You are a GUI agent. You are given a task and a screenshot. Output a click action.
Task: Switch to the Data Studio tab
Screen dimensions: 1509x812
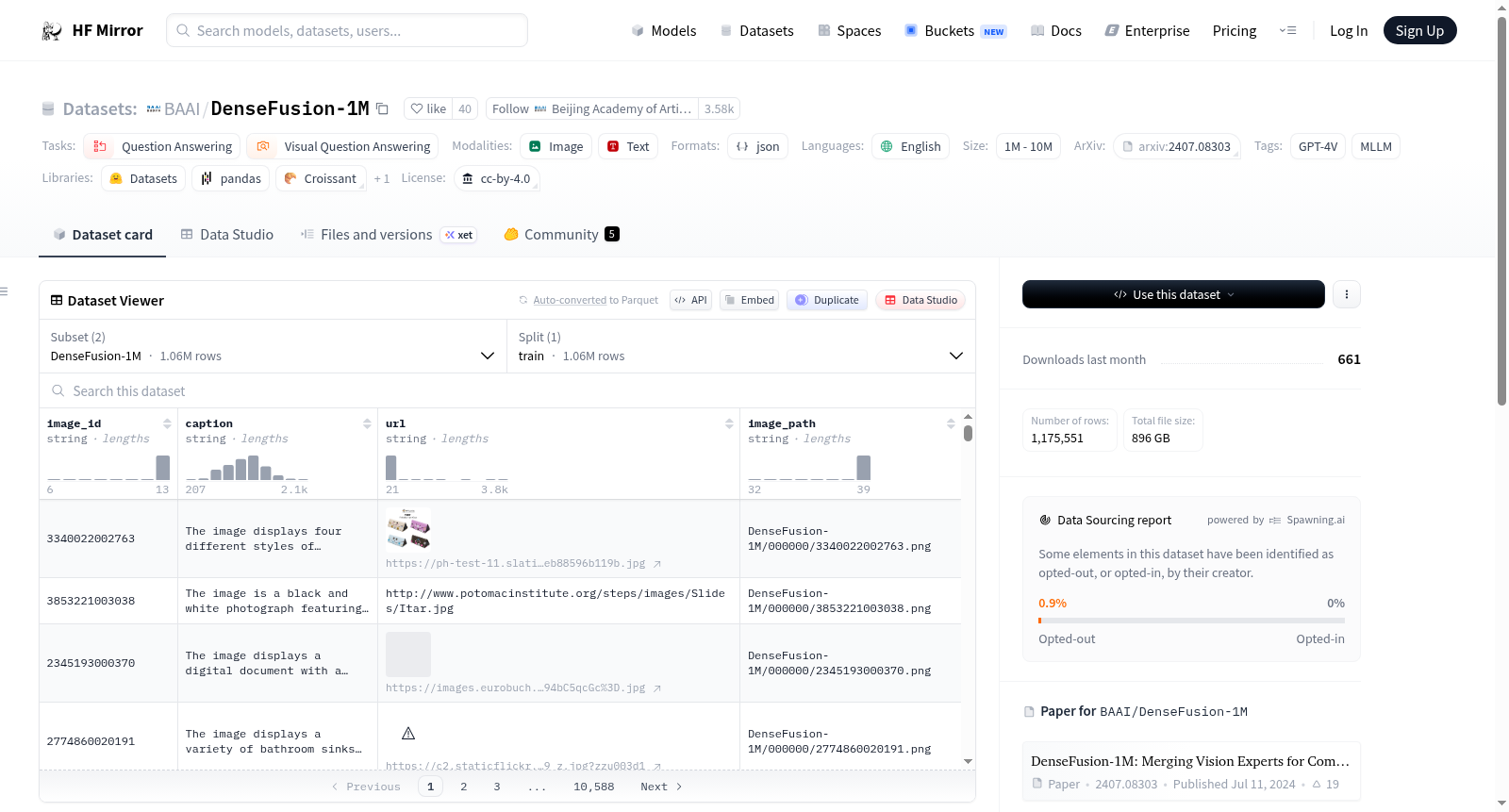227,235
